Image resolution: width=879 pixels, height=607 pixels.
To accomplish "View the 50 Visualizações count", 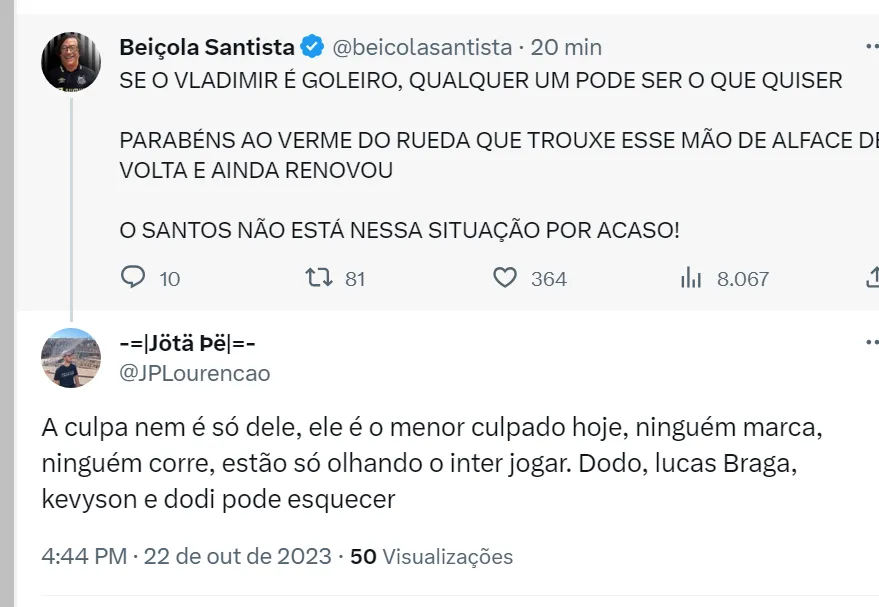I will click(x=431, y=556).
